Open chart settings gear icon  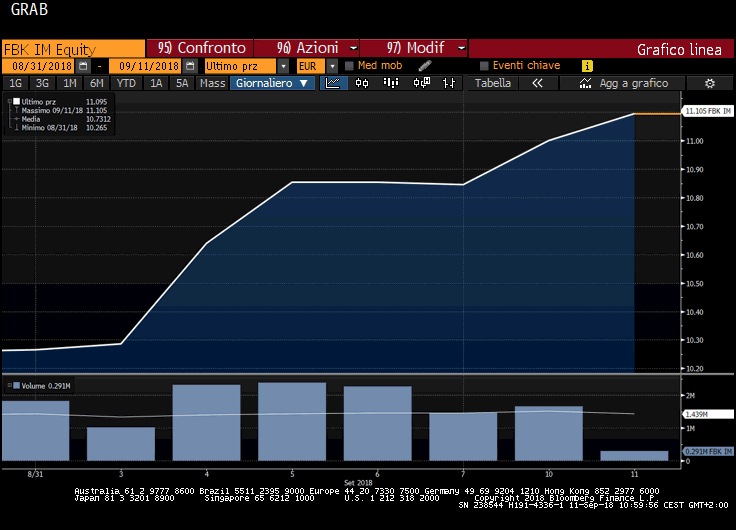pyautogui.click(x=710, y=83)
